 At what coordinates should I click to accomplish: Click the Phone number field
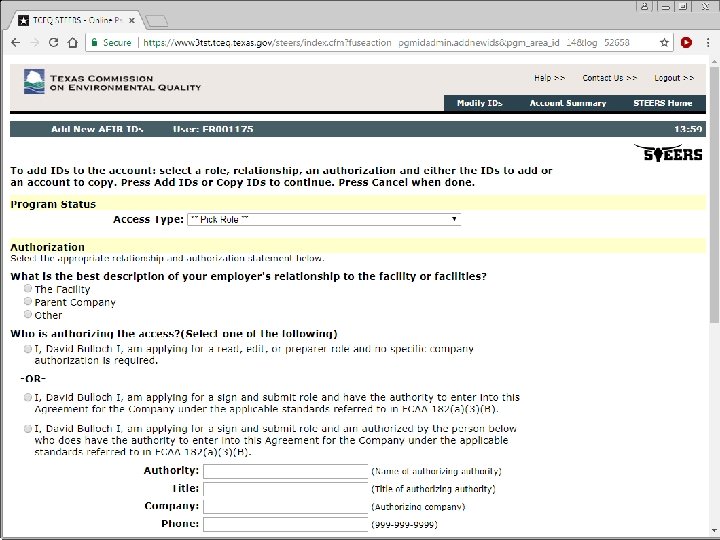tap(286, 524)
